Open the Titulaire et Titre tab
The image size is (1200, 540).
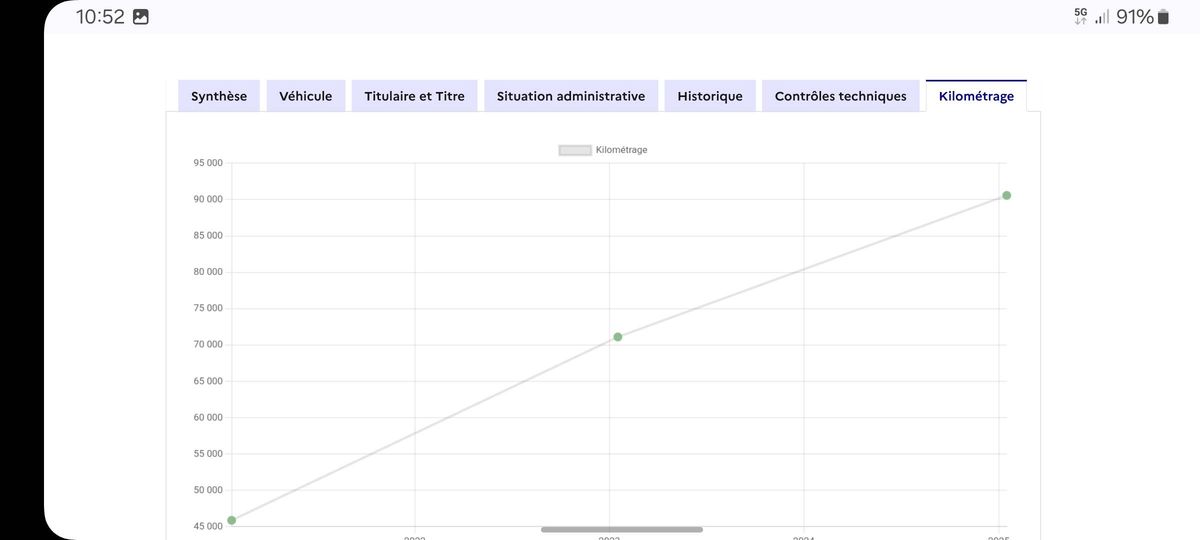(x=414, y=96)
